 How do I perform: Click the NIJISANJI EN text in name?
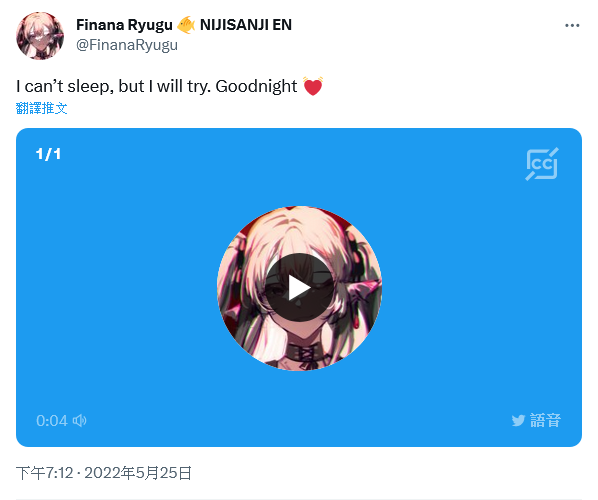246,25
